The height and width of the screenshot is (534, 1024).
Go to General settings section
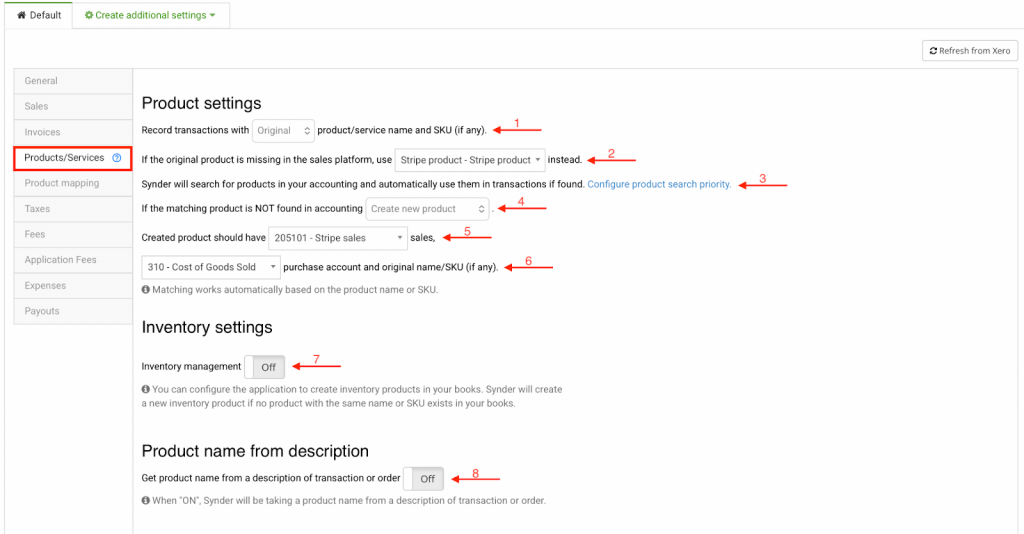[42, 81]
